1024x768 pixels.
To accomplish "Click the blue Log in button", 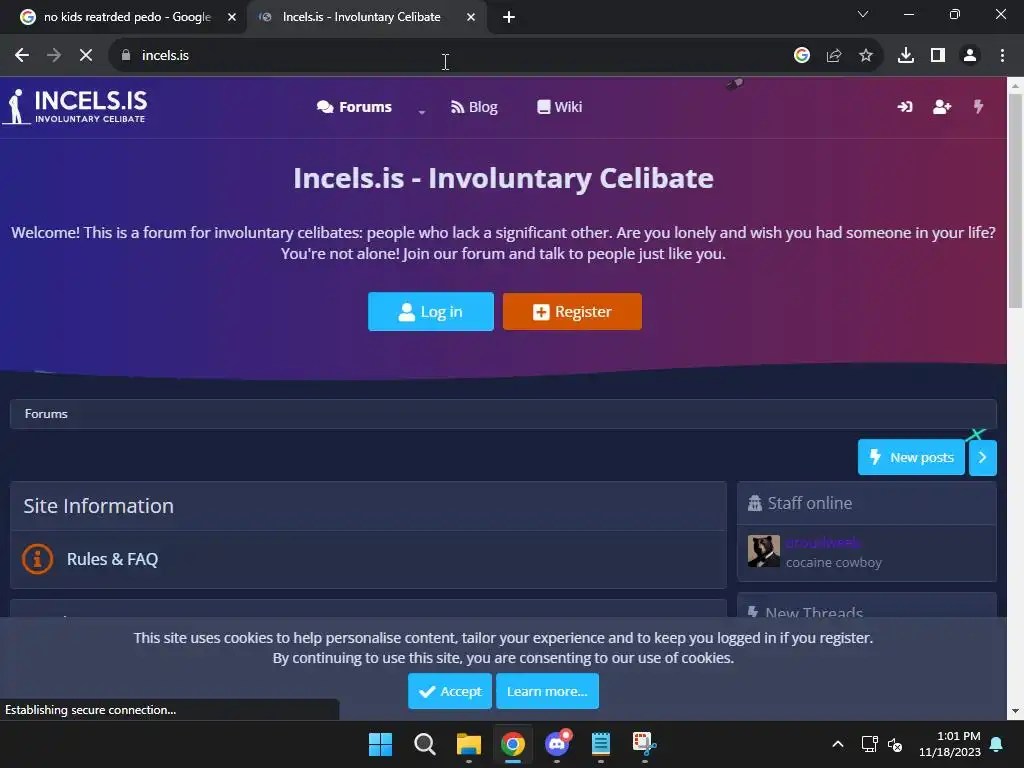I will (431, 312).
